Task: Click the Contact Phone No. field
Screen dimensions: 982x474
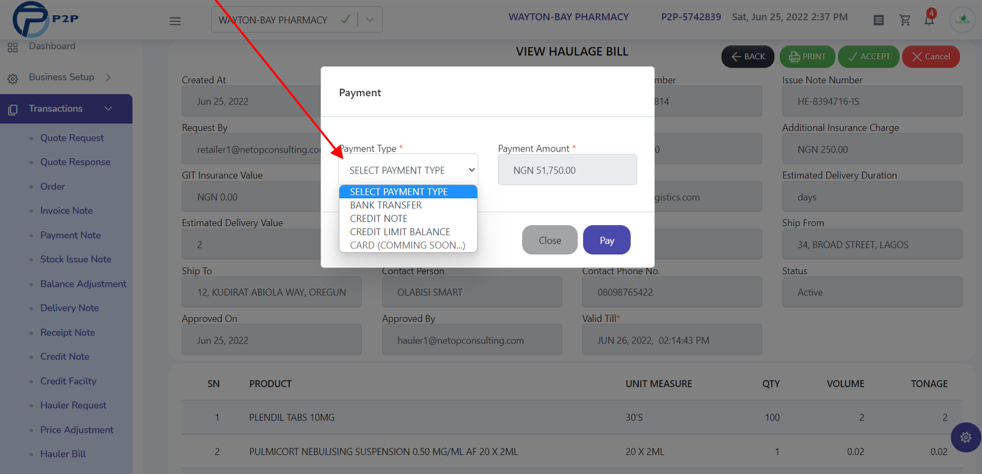Action: coord(672,292)
